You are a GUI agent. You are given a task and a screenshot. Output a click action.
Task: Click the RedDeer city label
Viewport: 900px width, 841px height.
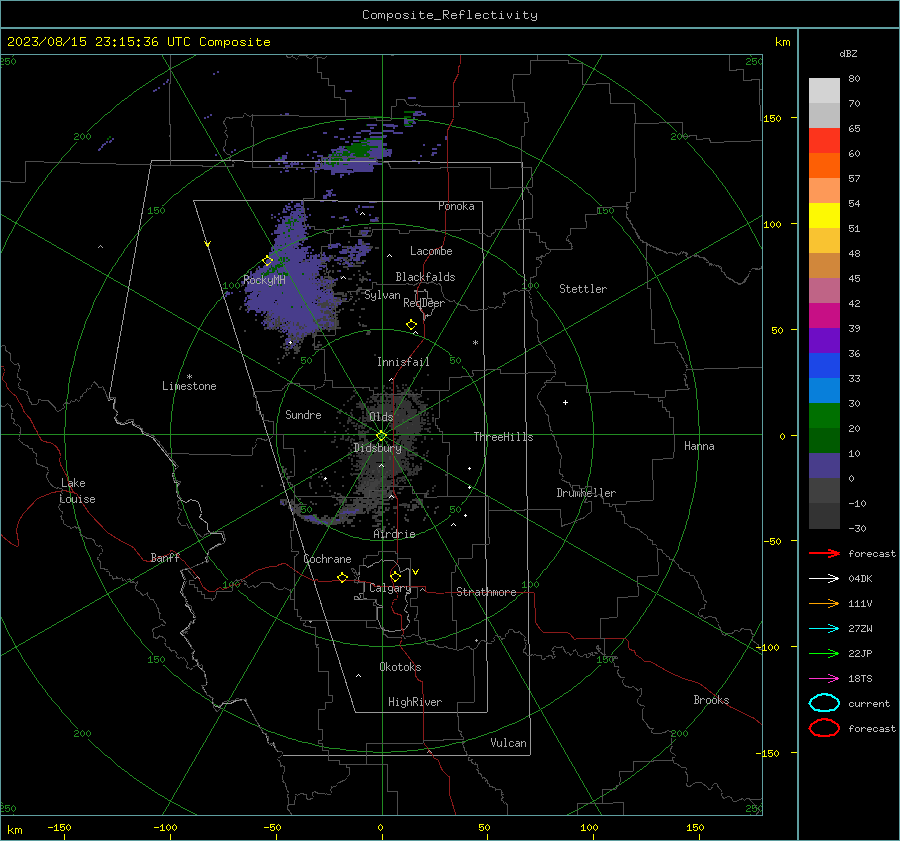[x=424, y=303]
